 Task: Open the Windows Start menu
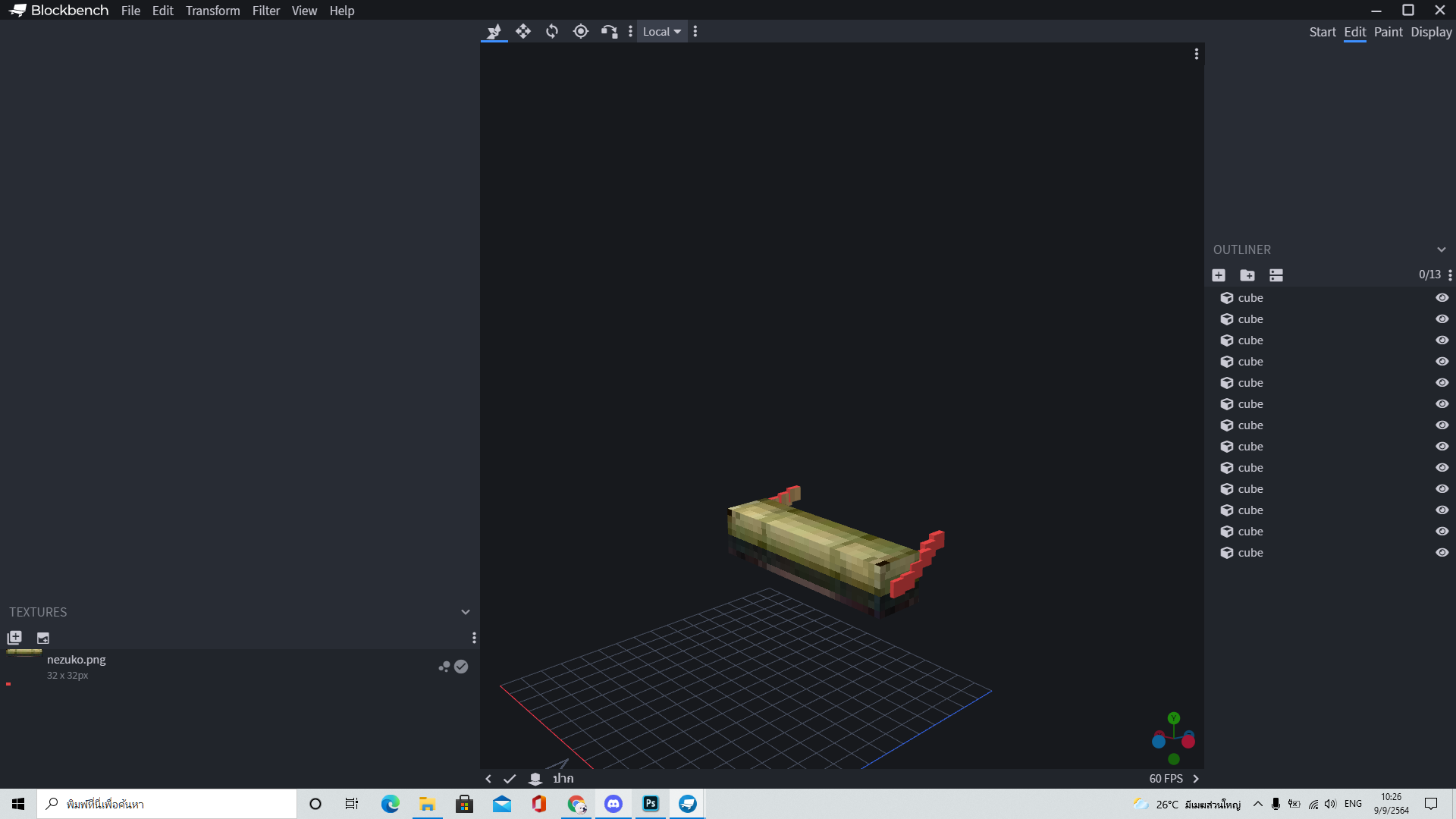click(x=18, y=804)
